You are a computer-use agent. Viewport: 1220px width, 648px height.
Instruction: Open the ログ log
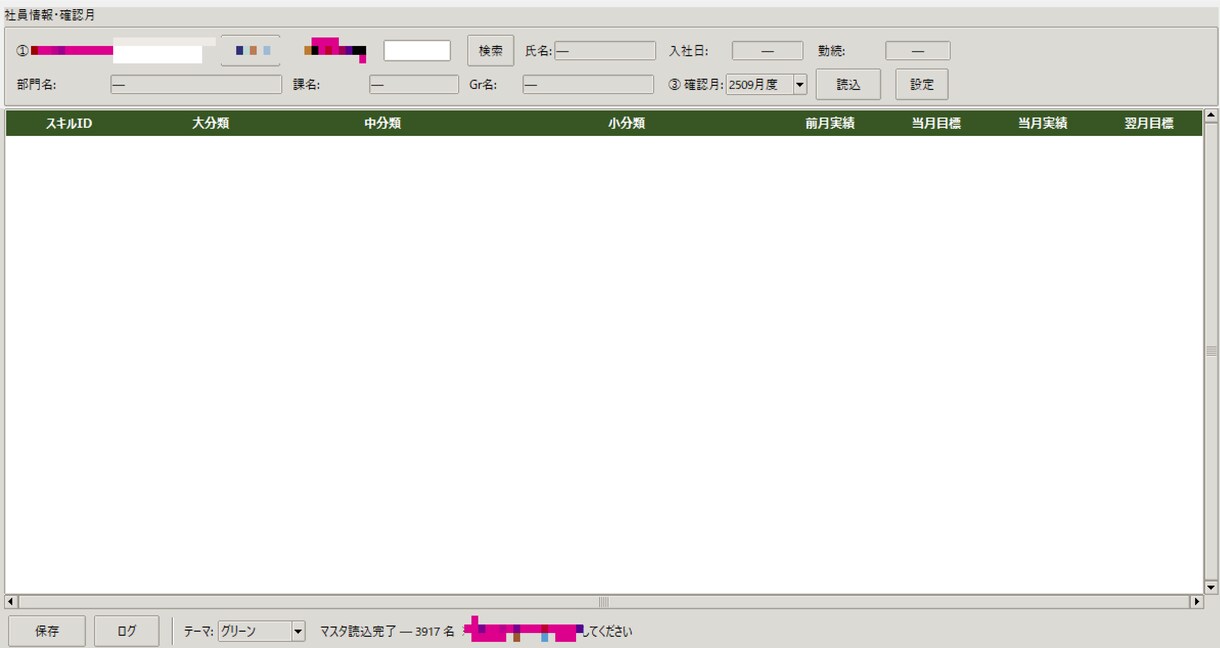[x=126, y=631]
